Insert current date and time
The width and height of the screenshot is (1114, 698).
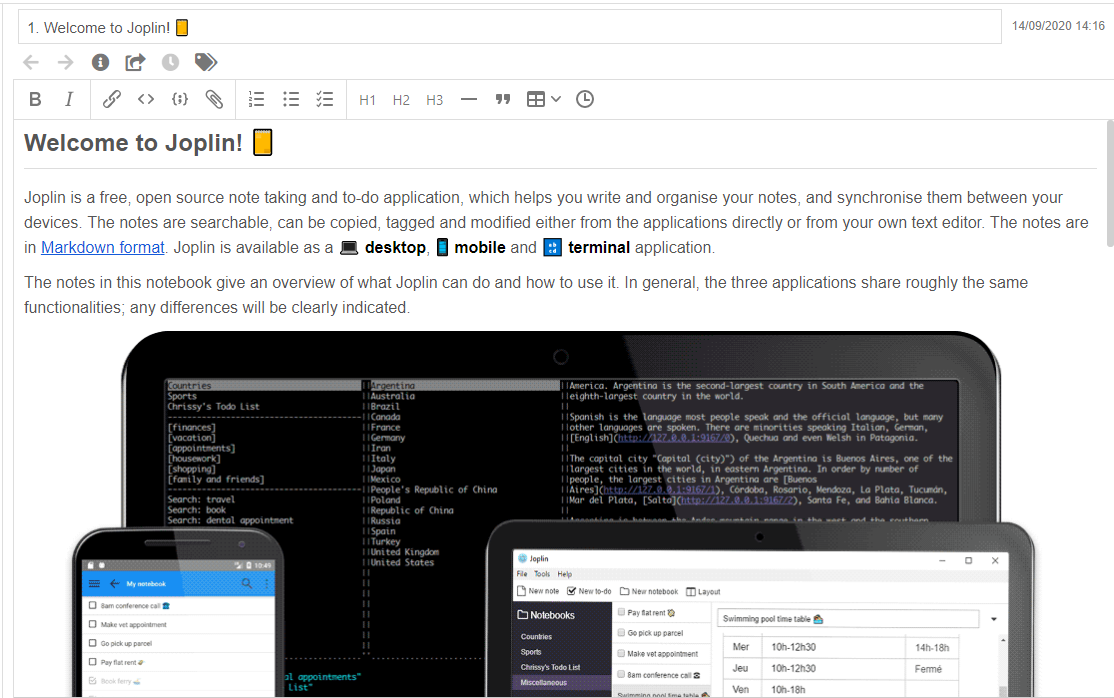(x=585, y=100)
